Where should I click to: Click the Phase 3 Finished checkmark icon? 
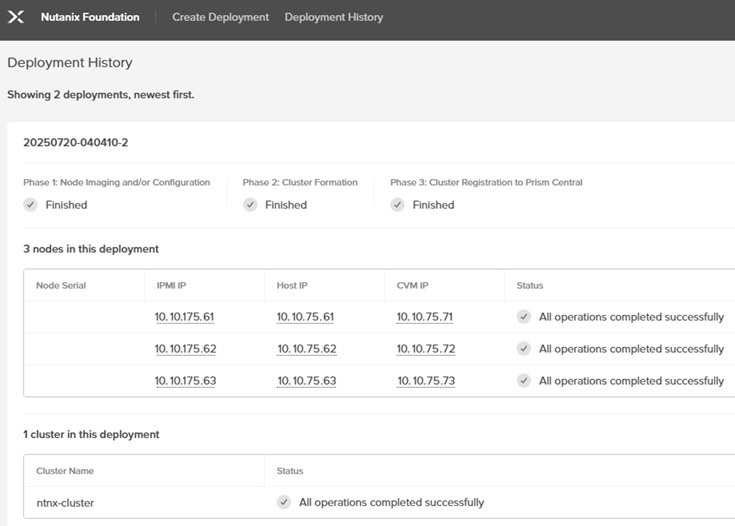click(398, 205)
